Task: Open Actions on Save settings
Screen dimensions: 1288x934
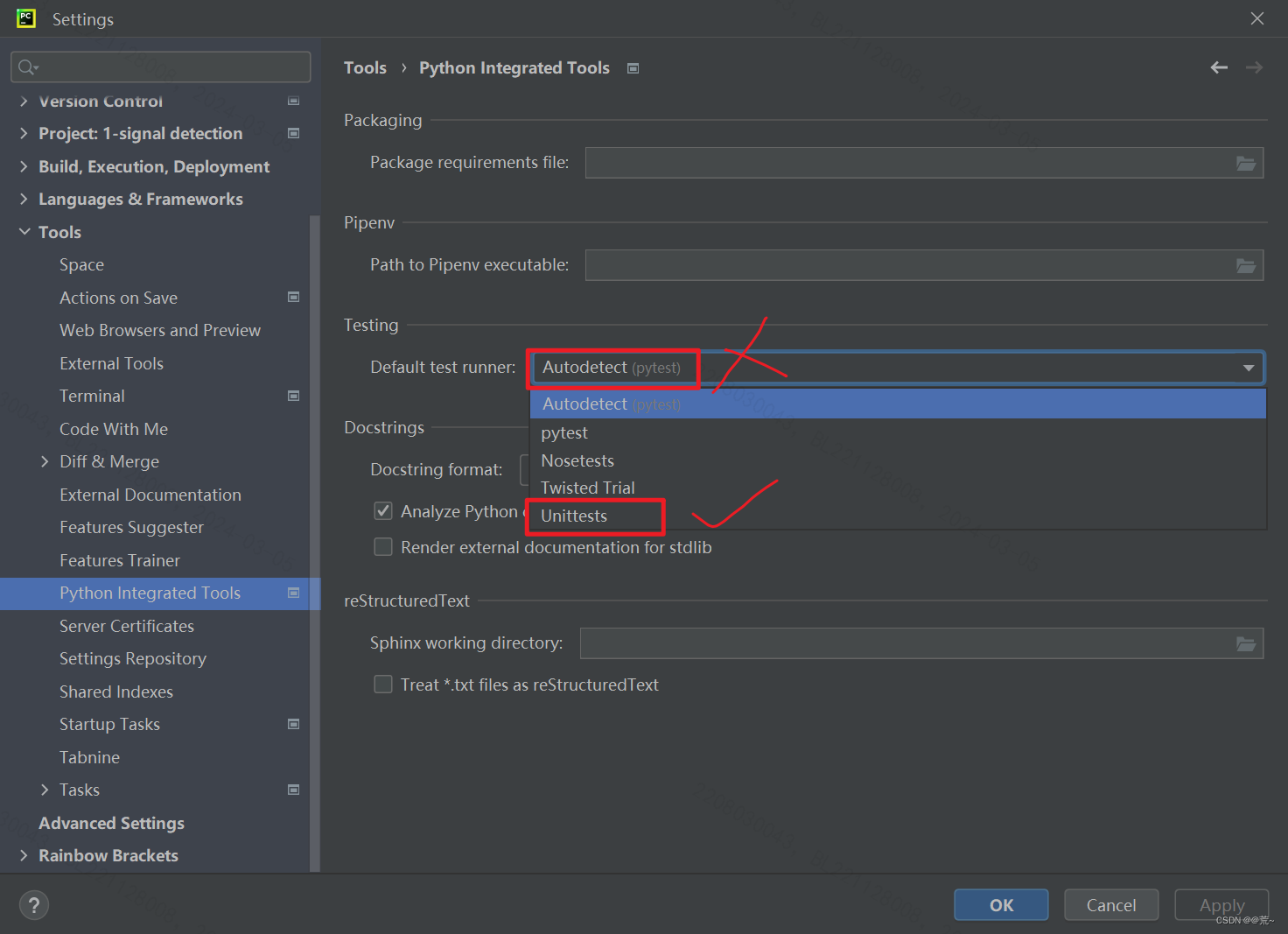Action: coord(118,298)
